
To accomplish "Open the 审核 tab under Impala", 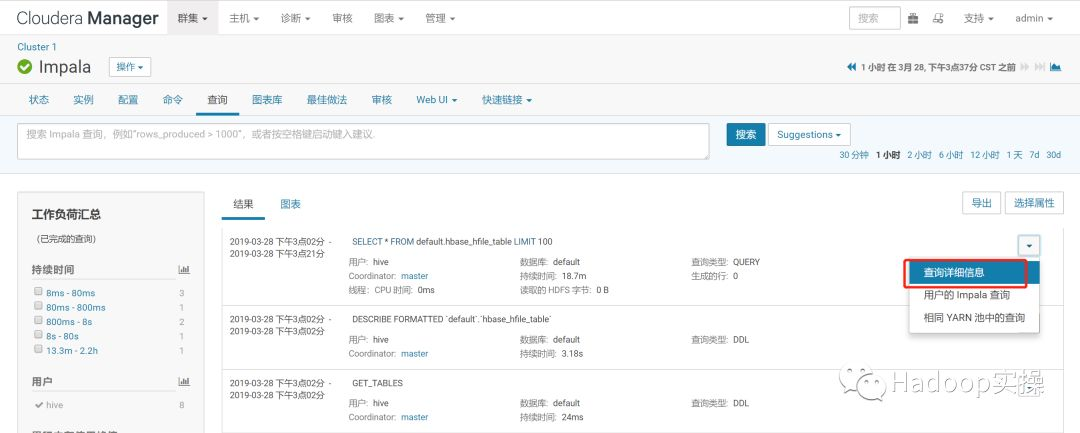I will 382,100.
